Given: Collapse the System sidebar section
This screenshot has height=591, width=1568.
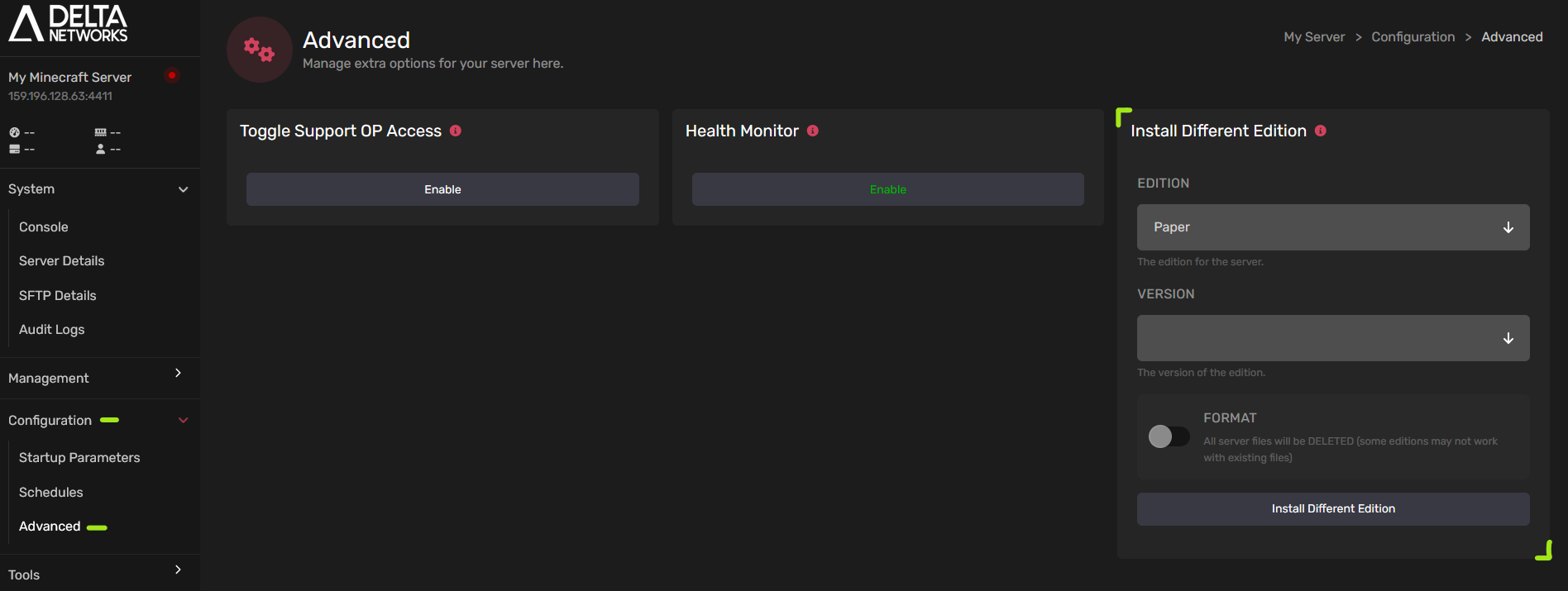Looking at the screenshot, I should (99, 189).
